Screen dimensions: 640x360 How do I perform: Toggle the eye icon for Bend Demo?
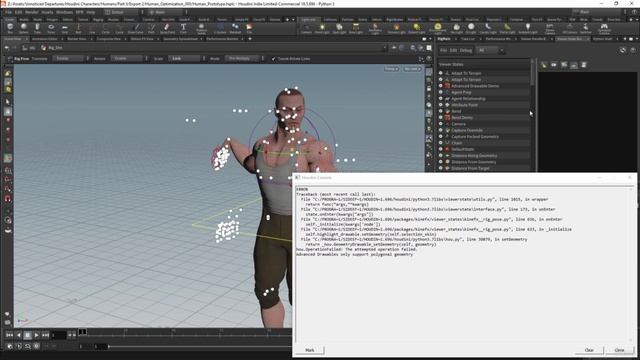(440, 118)
